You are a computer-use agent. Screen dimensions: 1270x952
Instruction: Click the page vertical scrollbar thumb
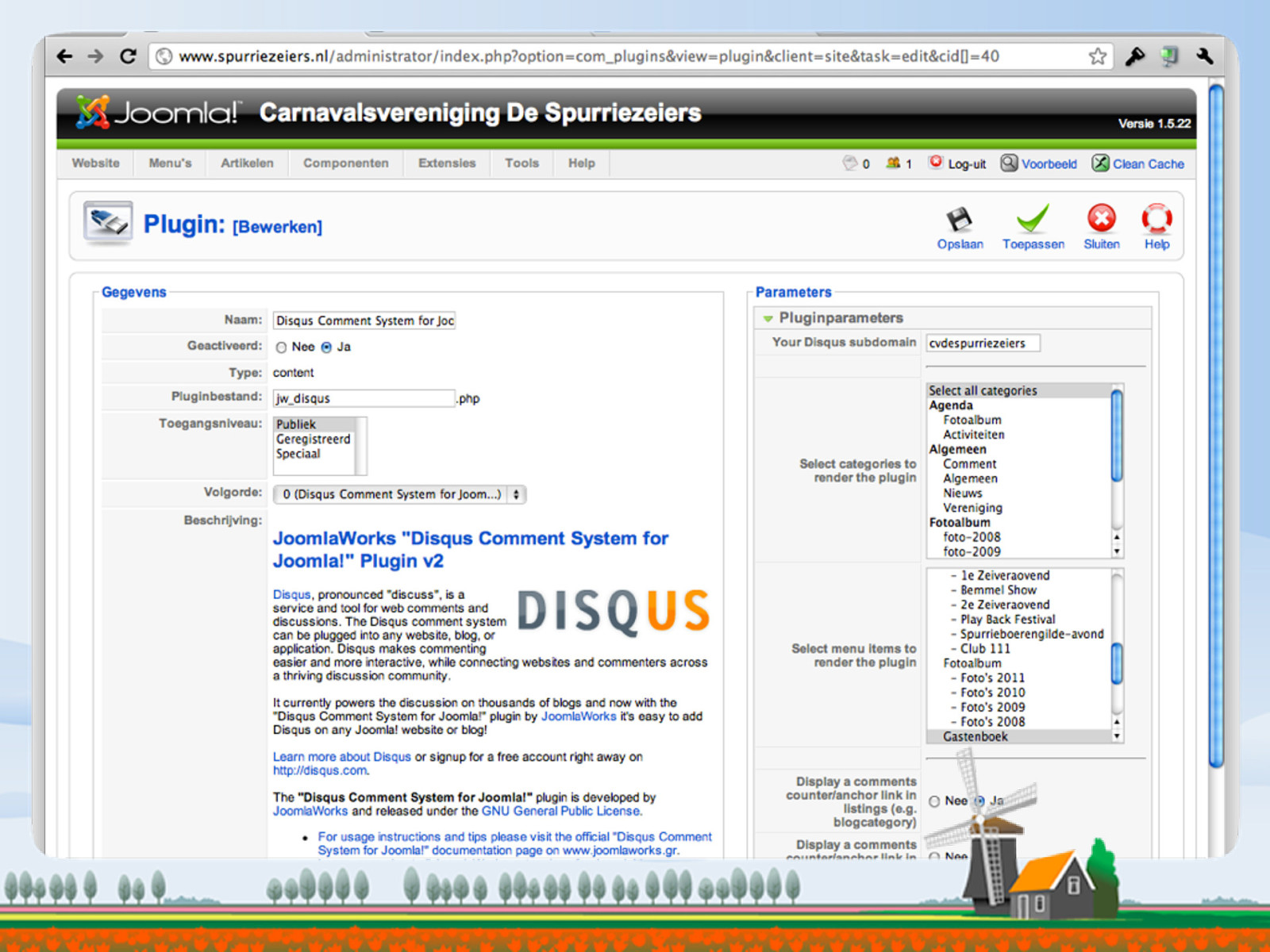coord(1216,425)
